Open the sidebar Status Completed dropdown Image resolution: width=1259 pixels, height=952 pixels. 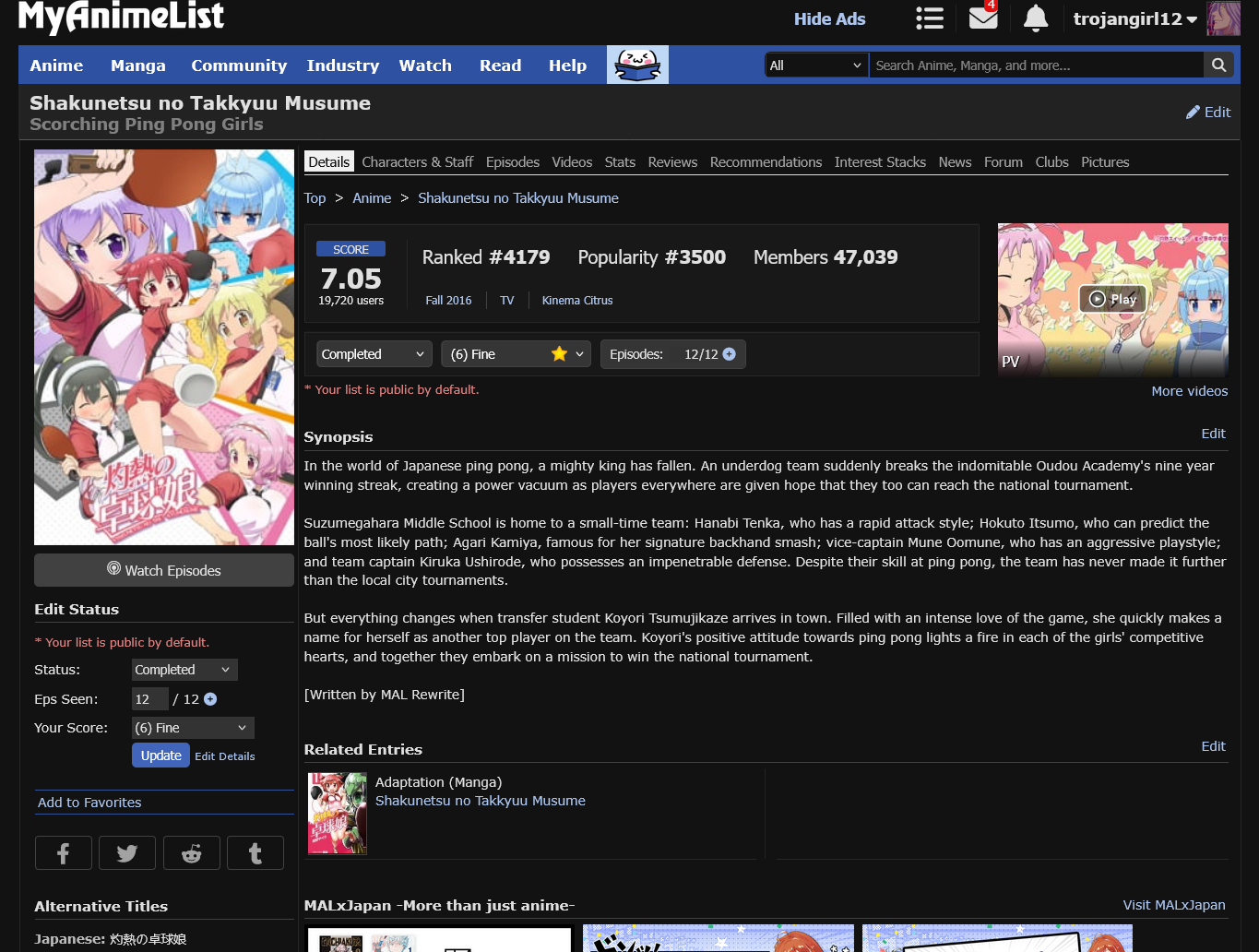[184, 670]
